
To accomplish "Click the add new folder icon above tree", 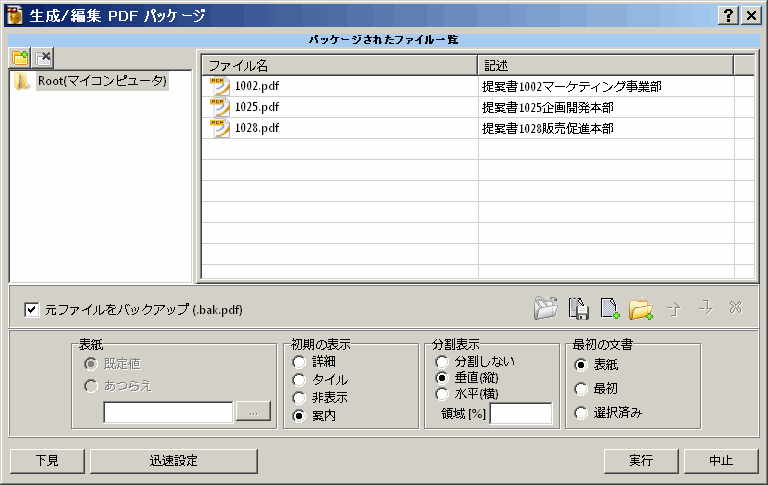I will [x=20, y=58].
